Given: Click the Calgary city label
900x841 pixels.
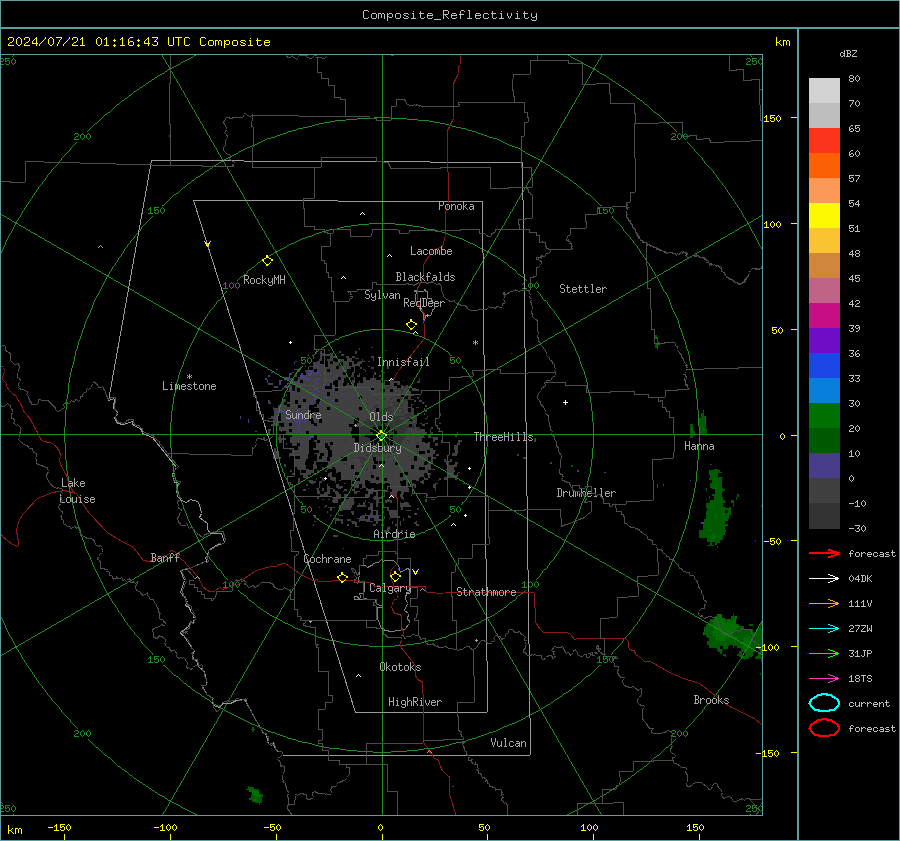Looking at the screenshot, I should coord(390,588).
